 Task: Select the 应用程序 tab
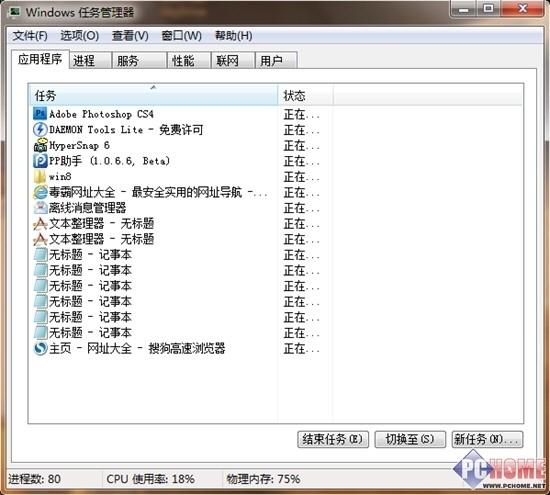(x=40, y=59)
